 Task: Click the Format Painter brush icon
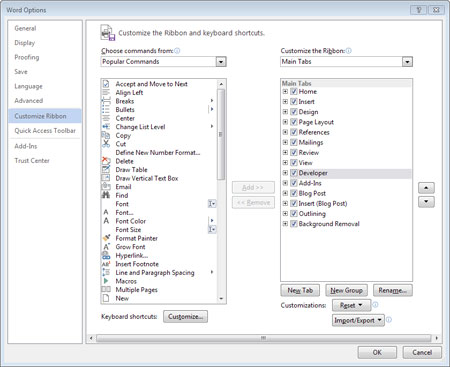pyautogui.click(x=106, y=238)
